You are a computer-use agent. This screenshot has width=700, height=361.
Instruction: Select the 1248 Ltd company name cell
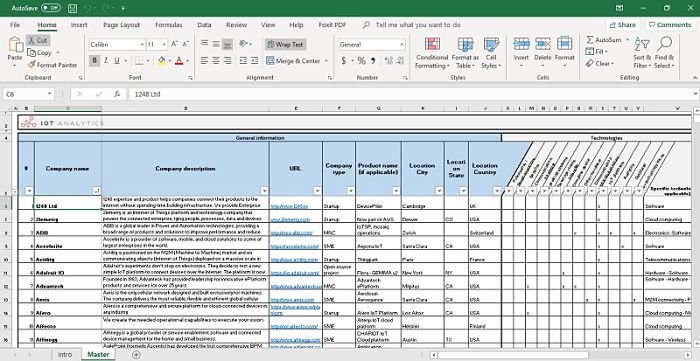(68, 203)
